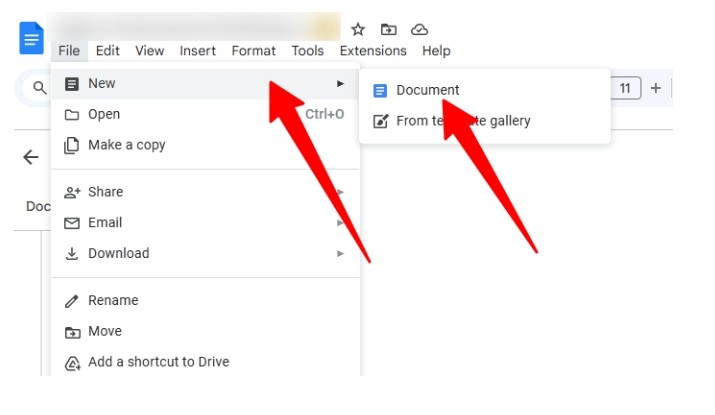Viewport: 715px width, 415px height.
Task: Click the move to folder icon
Action: point(389,30)
